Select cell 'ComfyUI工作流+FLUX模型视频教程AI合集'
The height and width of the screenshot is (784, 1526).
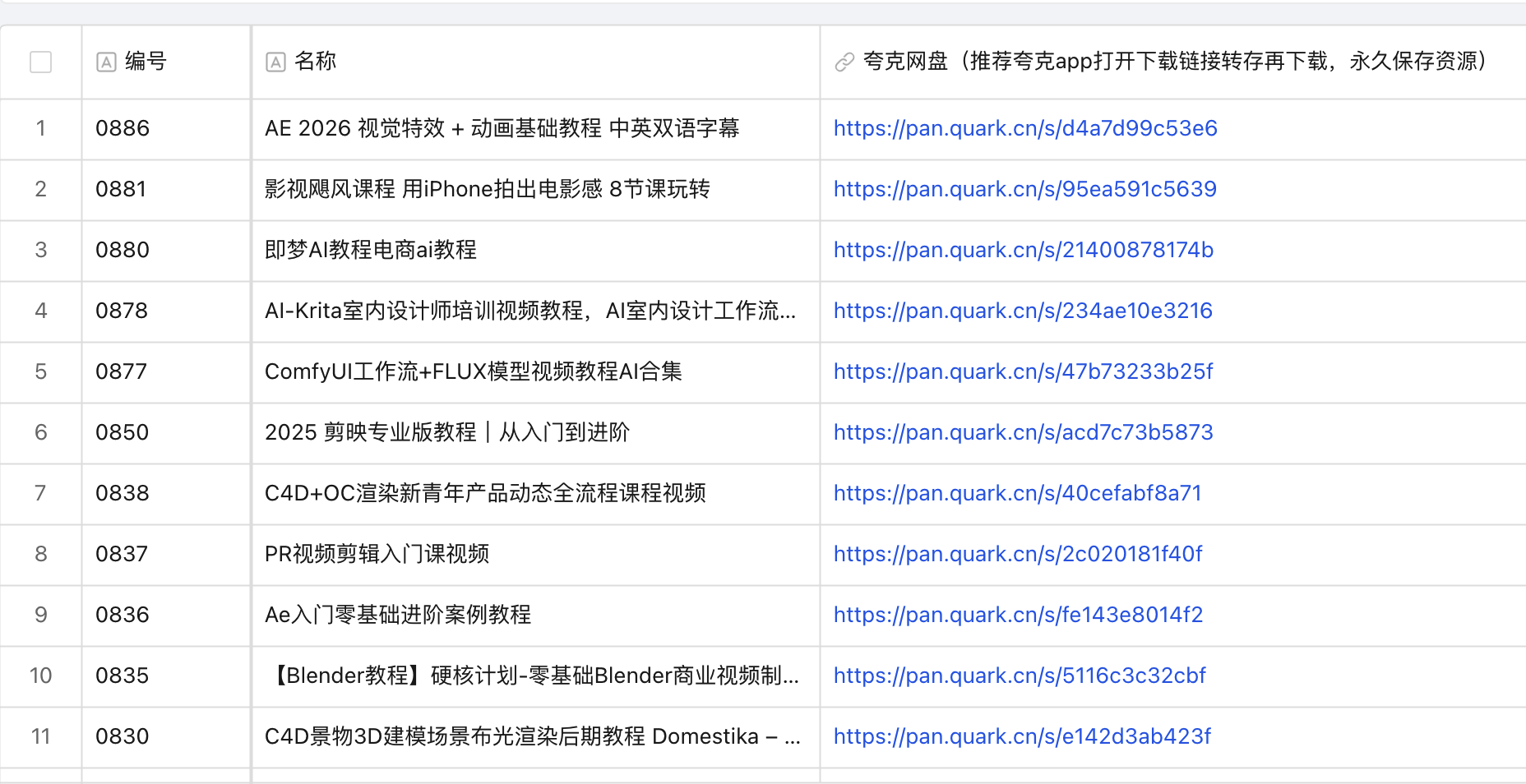coord(535,372)
